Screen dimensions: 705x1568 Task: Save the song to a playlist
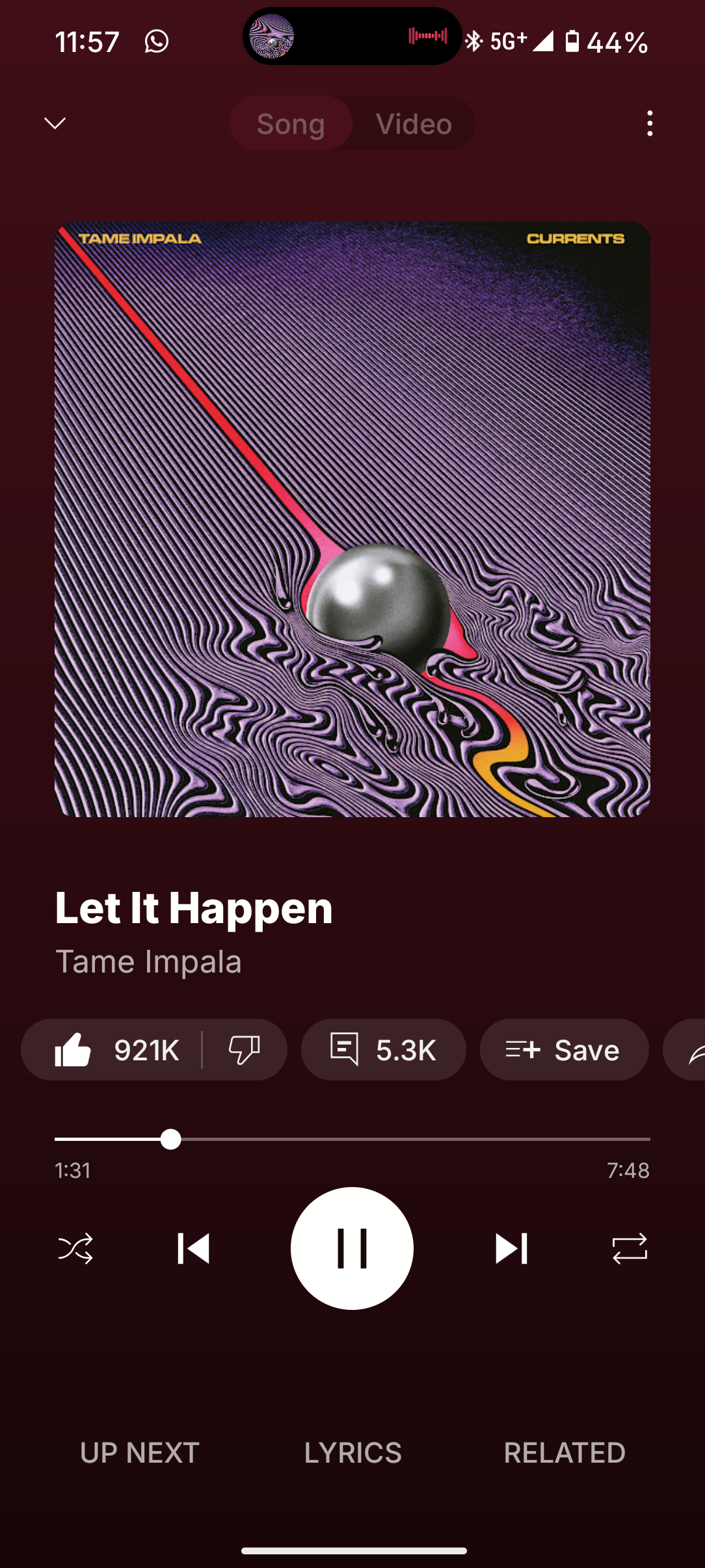point(565,1049)
